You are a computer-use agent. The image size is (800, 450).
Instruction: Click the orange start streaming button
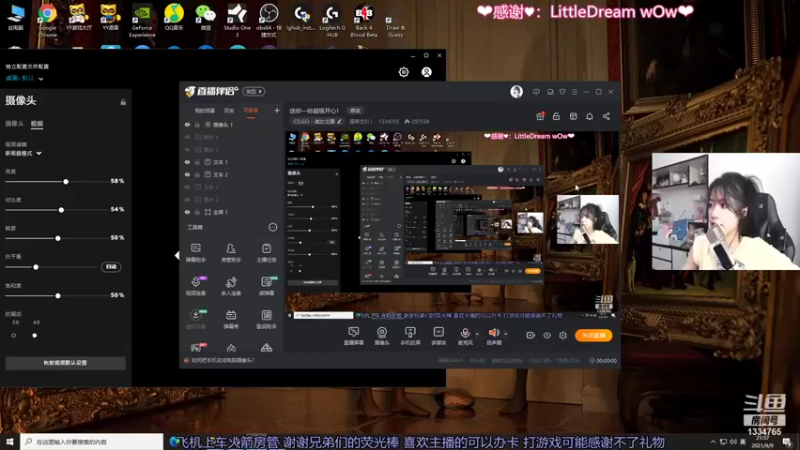[x=593, y=335]
